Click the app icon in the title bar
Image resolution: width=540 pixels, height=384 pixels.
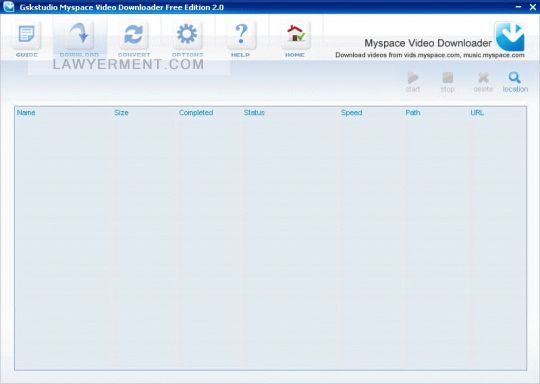click(9, 7)
